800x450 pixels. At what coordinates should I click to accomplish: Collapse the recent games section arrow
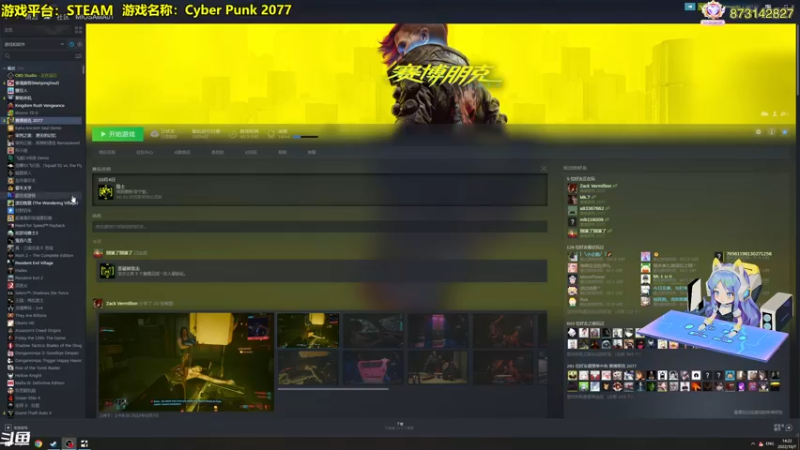[x=5, y=68]
